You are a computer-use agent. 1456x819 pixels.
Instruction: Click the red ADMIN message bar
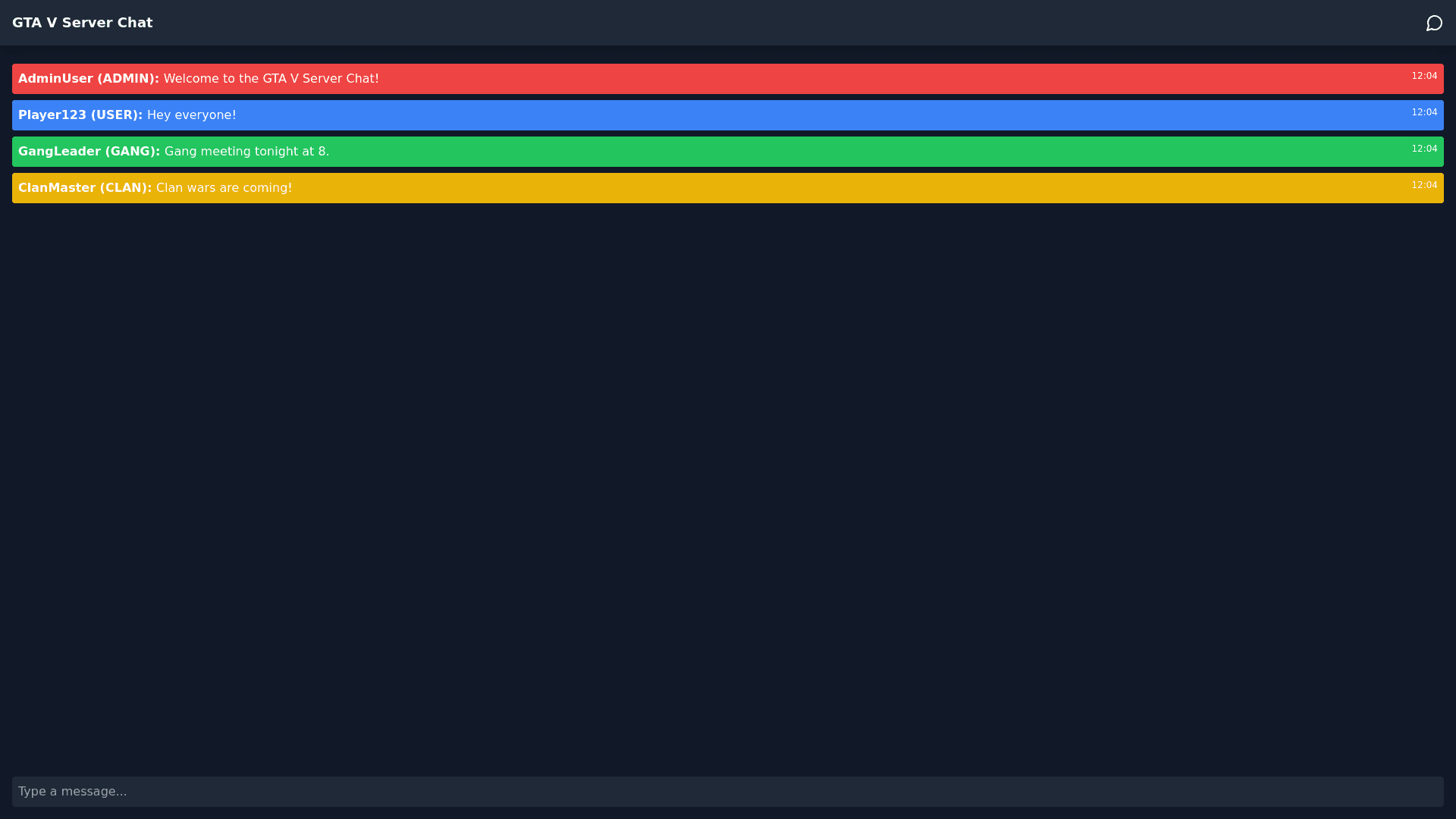(834, 79)
